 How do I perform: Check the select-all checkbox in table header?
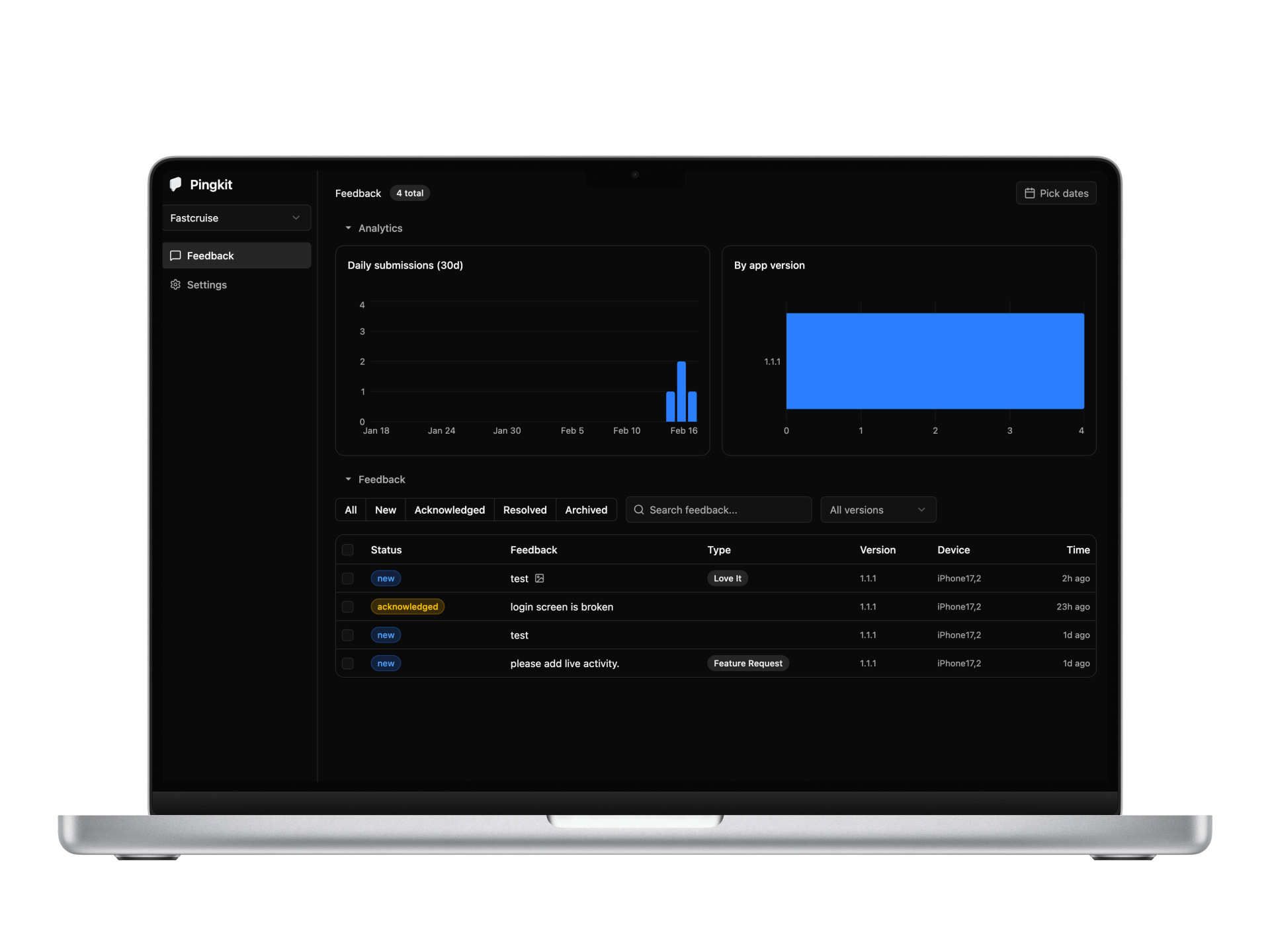347,549
